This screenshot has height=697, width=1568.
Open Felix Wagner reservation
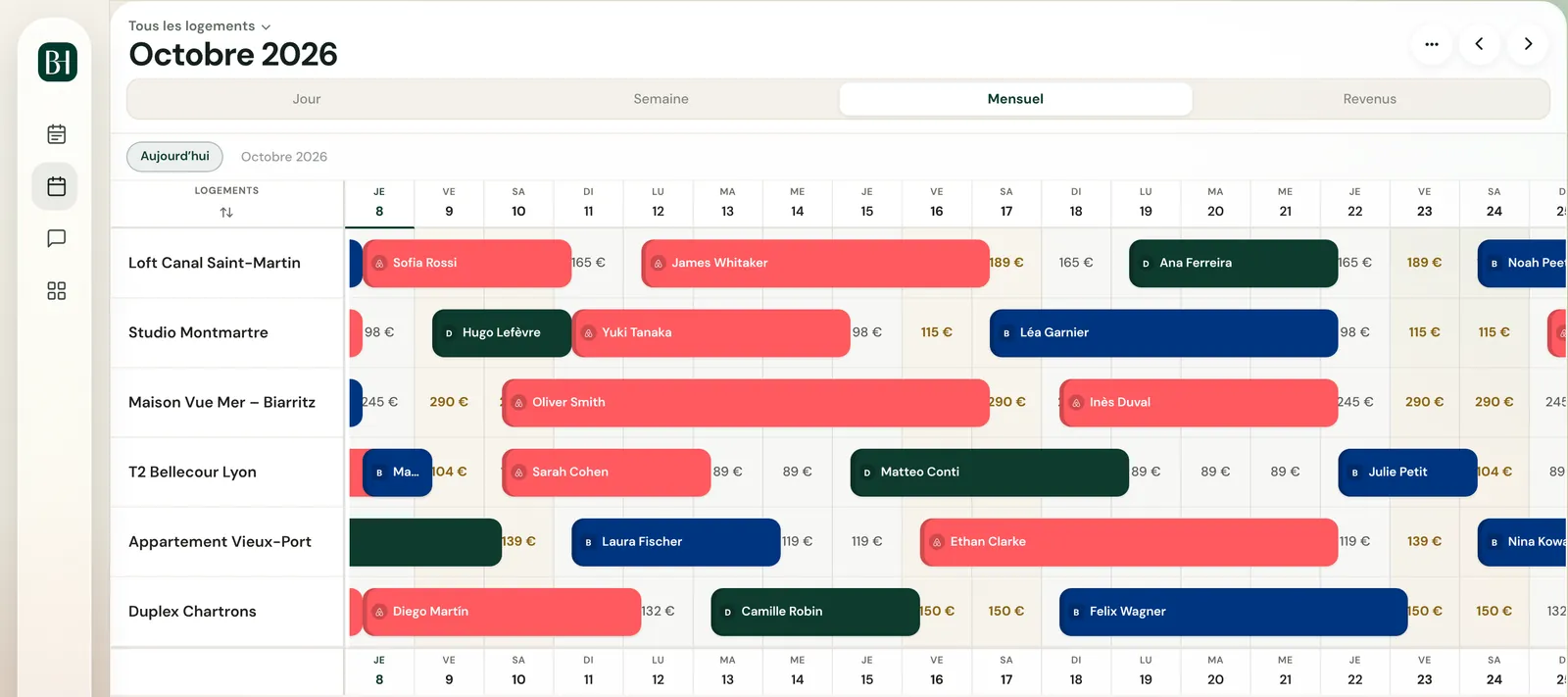[x=1233, y=612]
